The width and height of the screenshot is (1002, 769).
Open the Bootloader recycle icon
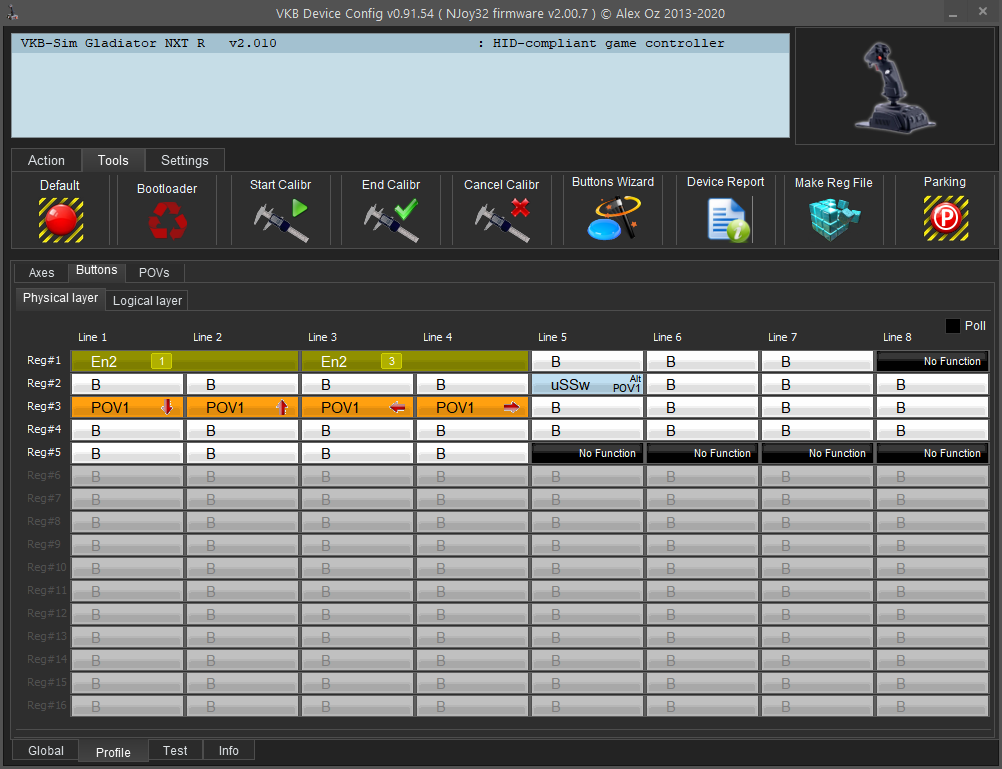point(167,221)
